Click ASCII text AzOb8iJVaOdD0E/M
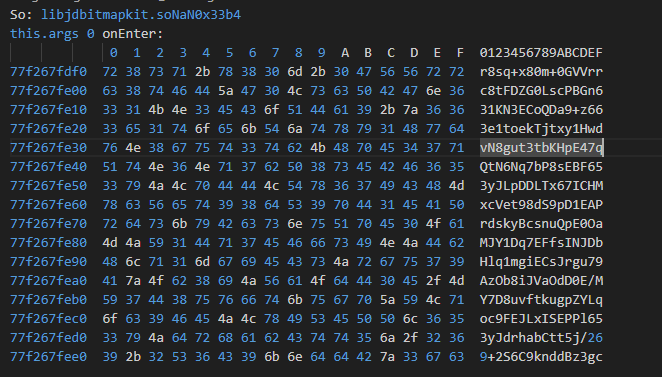The width and height of the screenshot is (662, 377). pos(541,281)
